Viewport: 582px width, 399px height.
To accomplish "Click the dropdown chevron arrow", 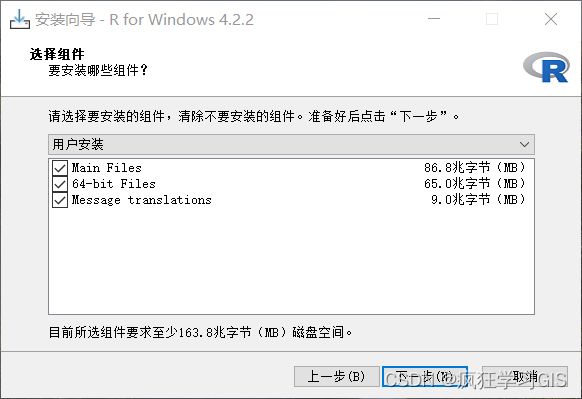I will tap(524, 144).
